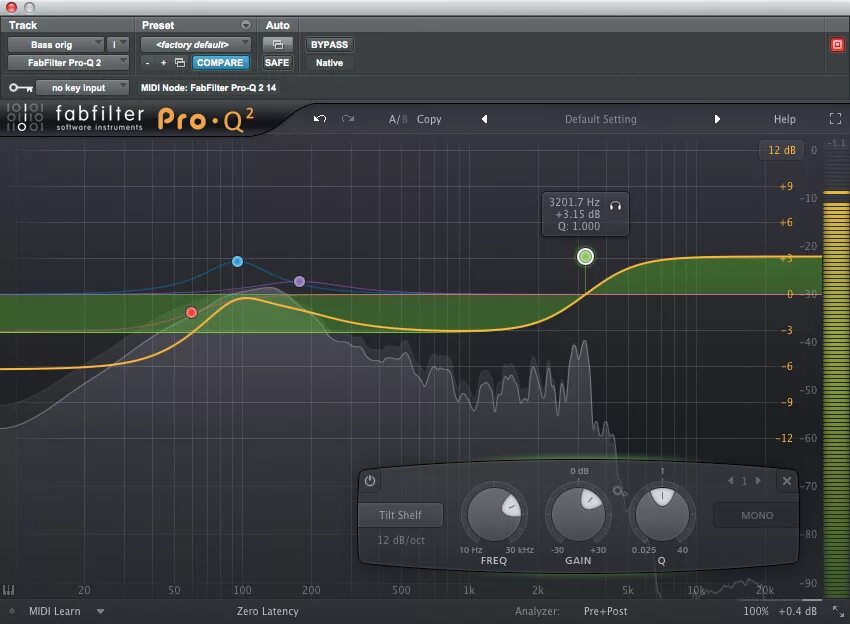Click the -5.1 peak level readout

836,143
